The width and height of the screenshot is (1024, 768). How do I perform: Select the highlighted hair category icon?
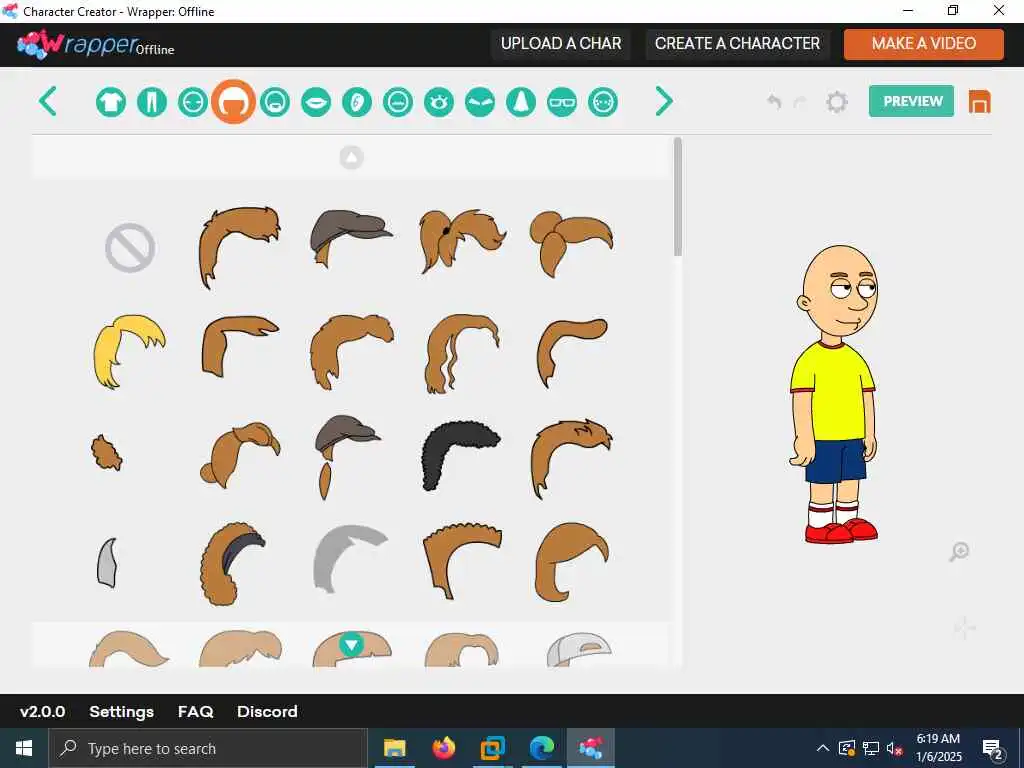[233, 102]
